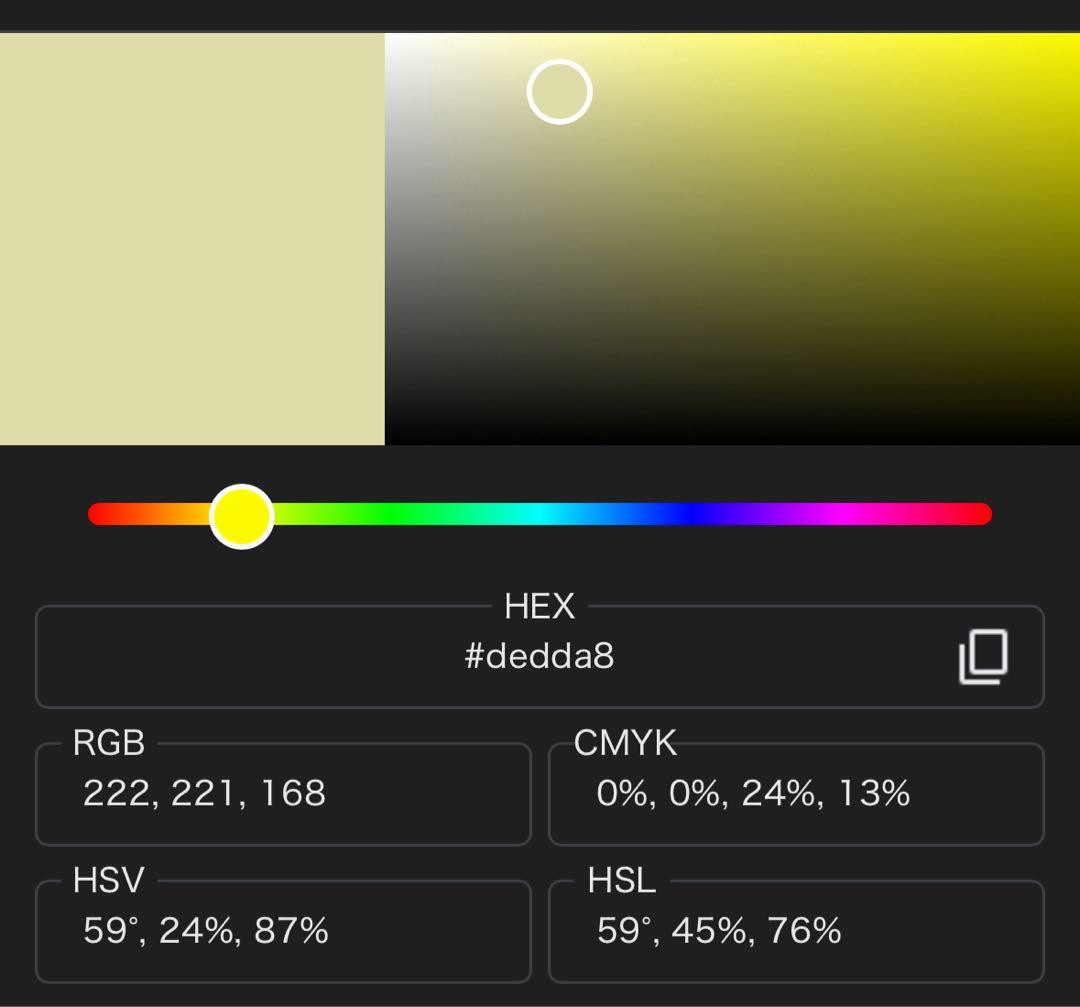Pick blue on the hue slider

[x=690, y=514]
